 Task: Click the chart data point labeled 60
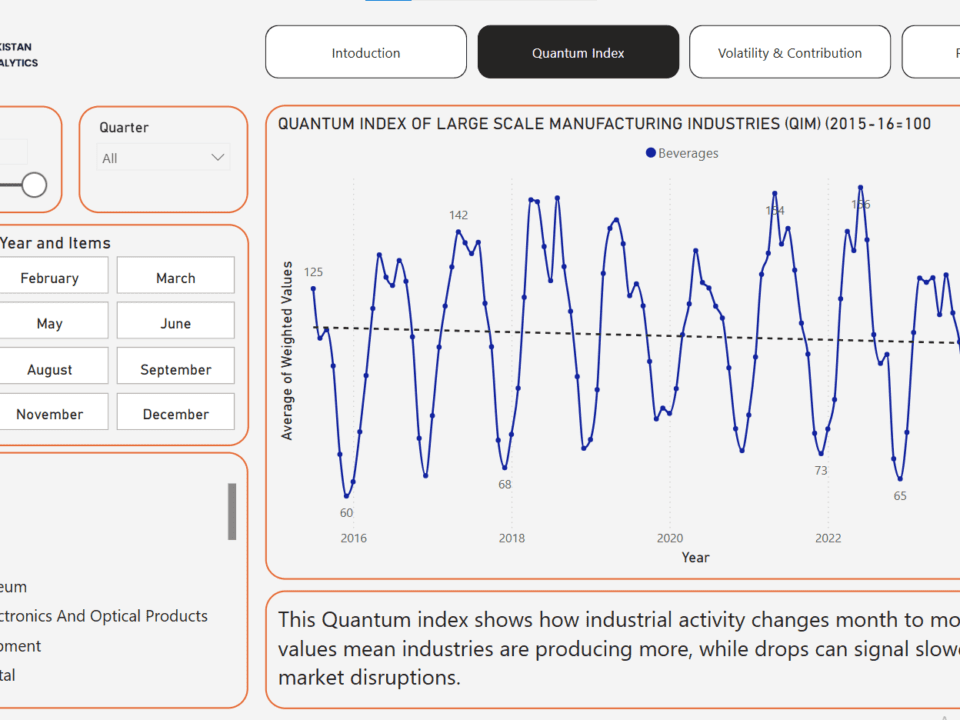tap(347, 496)
